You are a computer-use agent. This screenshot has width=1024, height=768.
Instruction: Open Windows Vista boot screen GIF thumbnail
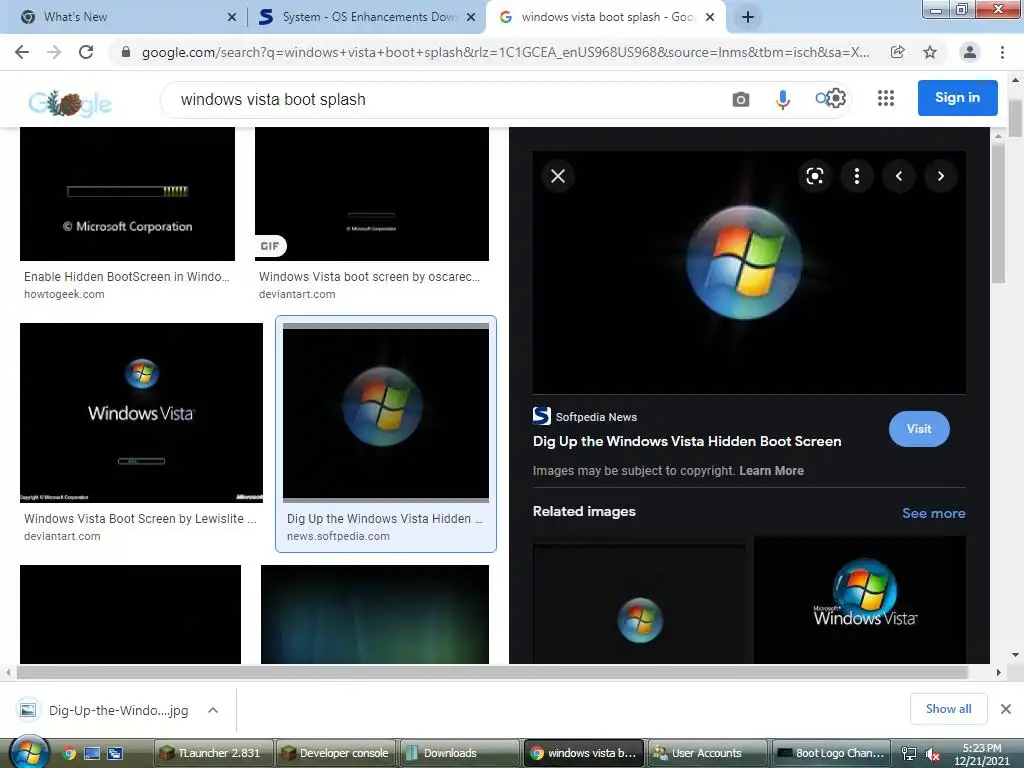point(372,194)
